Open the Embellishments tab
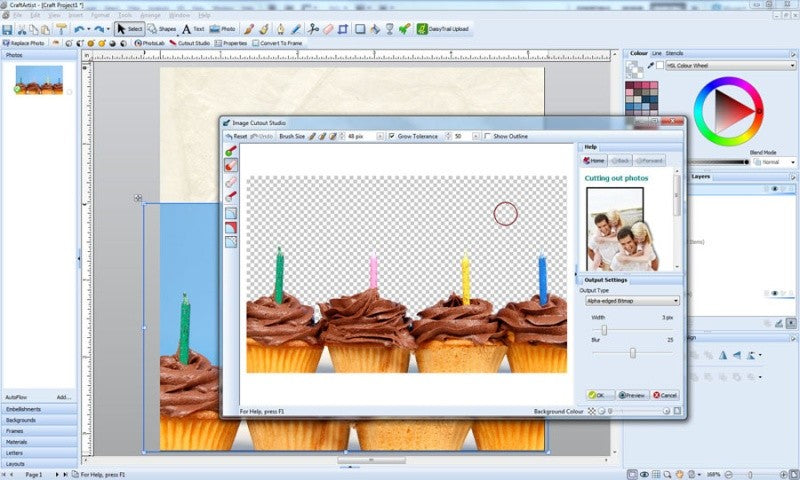The image size is (800, 480). pyautogui.click(x=39, y=409)
